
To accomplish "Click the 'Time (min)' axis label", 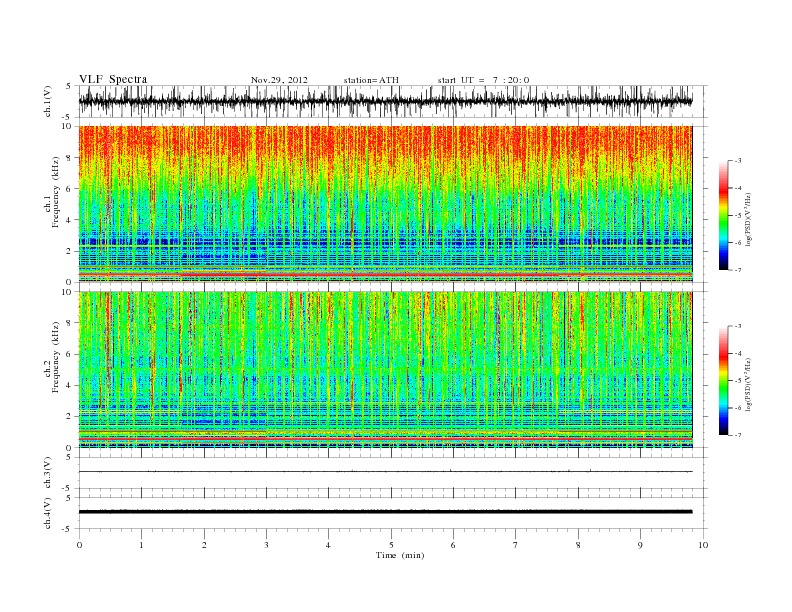I will click(x=400, y=555).
